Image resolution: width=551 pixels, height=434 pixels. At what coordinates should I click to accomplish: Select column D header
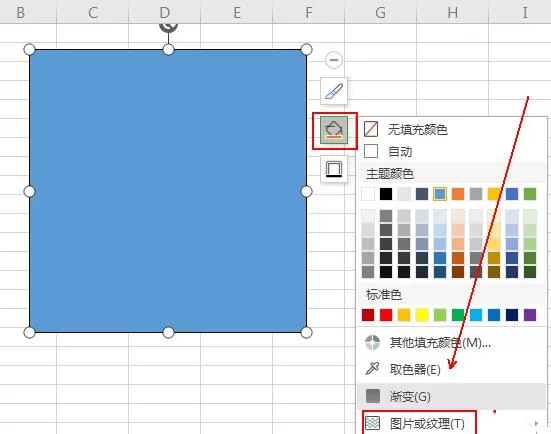pyautogui.click(x=164, y=13)
